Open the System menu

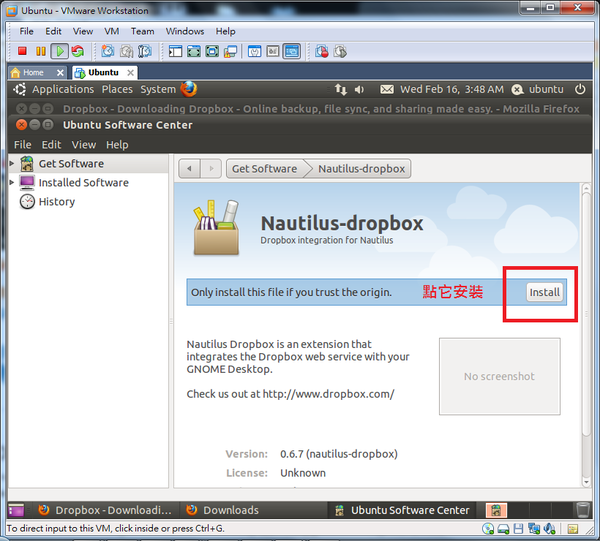[158, 89]
